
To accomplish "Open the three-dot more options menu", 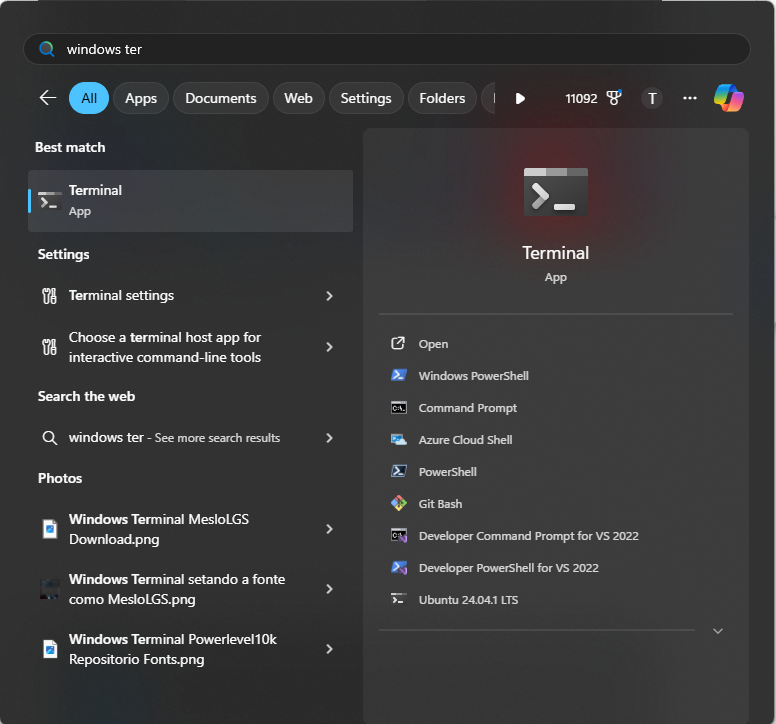I will pyautogui.click(x=690, y=98).
